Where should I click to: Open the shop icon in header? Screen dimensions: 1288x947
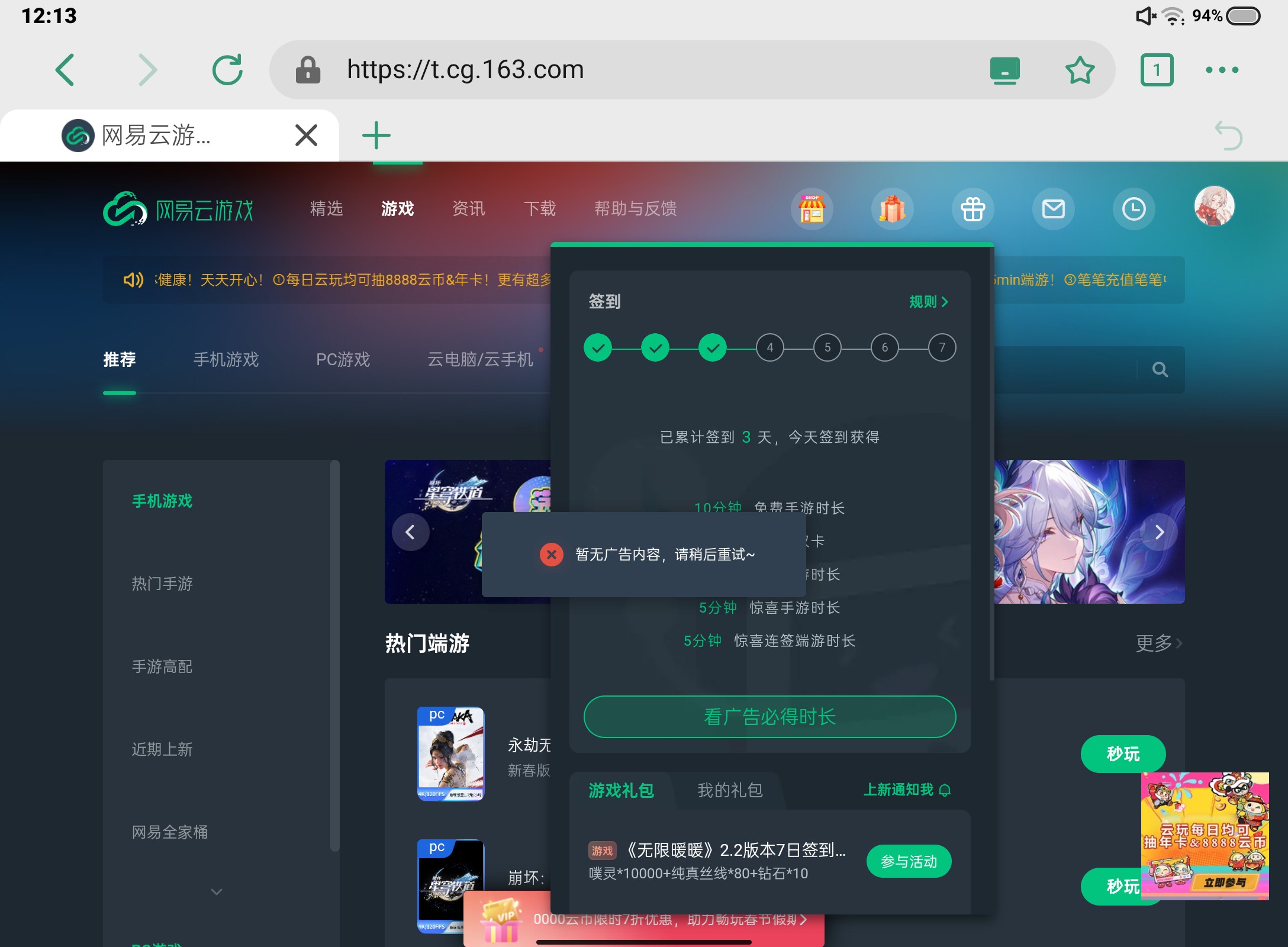tap(812, 209)
